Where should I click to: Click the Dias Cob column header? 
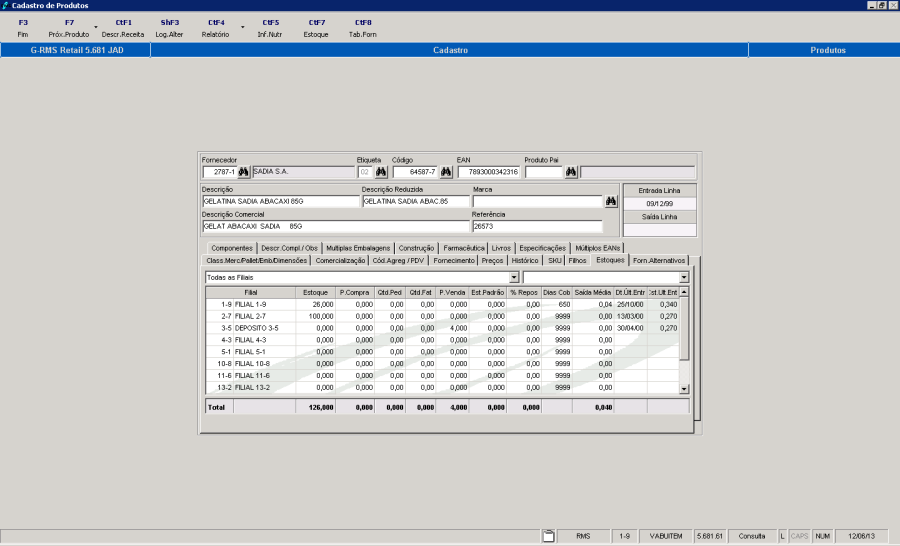pos(557,293)
